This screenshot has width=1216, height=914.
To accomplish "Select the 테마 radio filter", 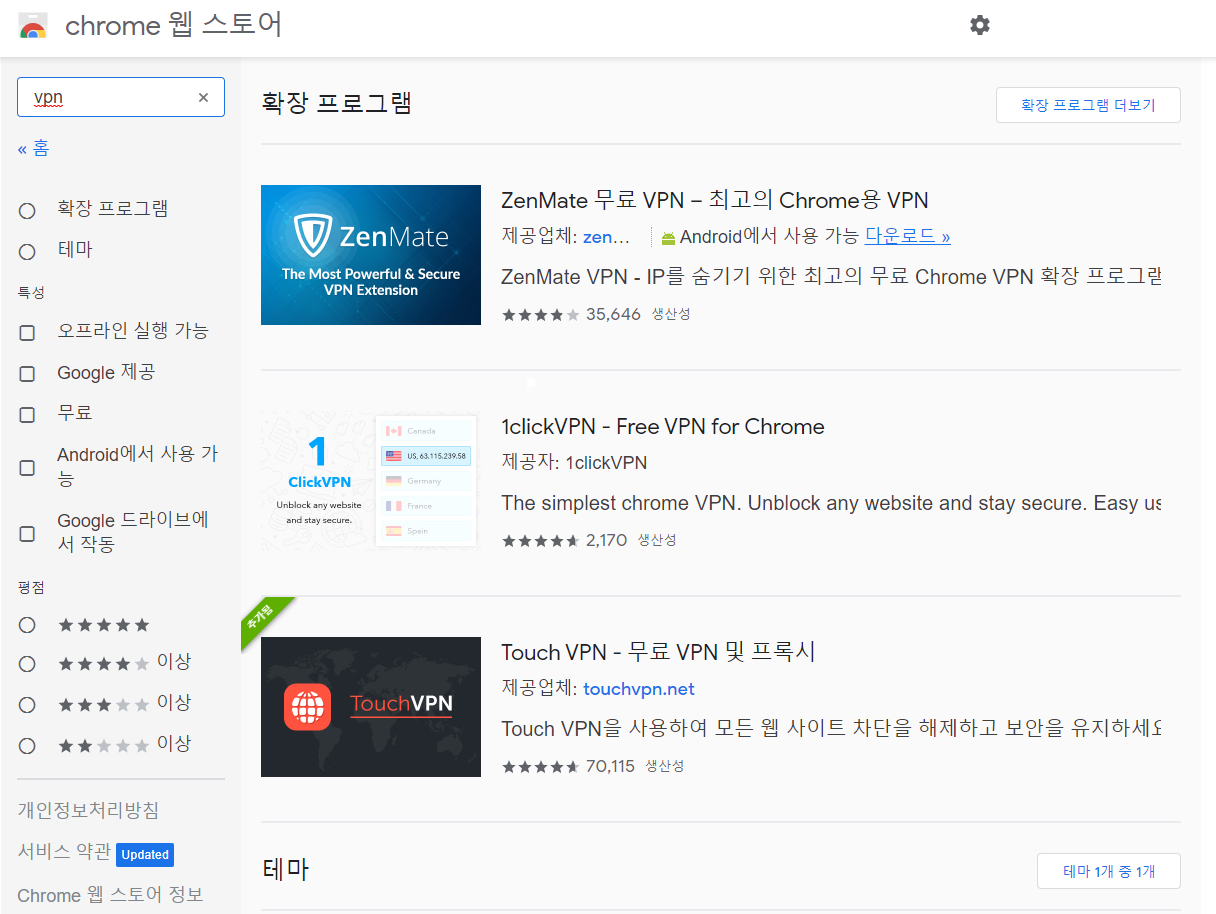I will click(x=27, y=251).
